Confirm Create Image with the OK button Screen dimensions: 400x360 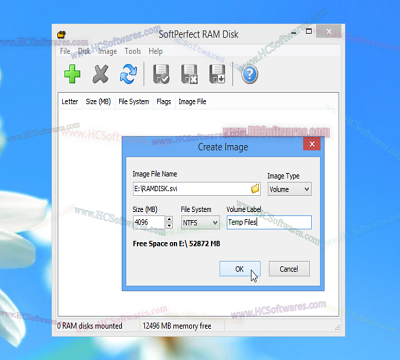tap(240, 269)
